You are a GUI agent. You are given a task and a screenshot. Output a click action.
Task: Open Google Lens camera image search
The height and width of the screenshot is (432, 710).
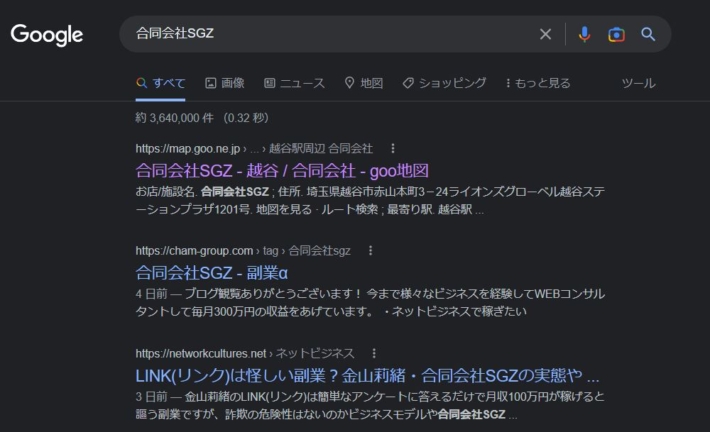point(616,34)
